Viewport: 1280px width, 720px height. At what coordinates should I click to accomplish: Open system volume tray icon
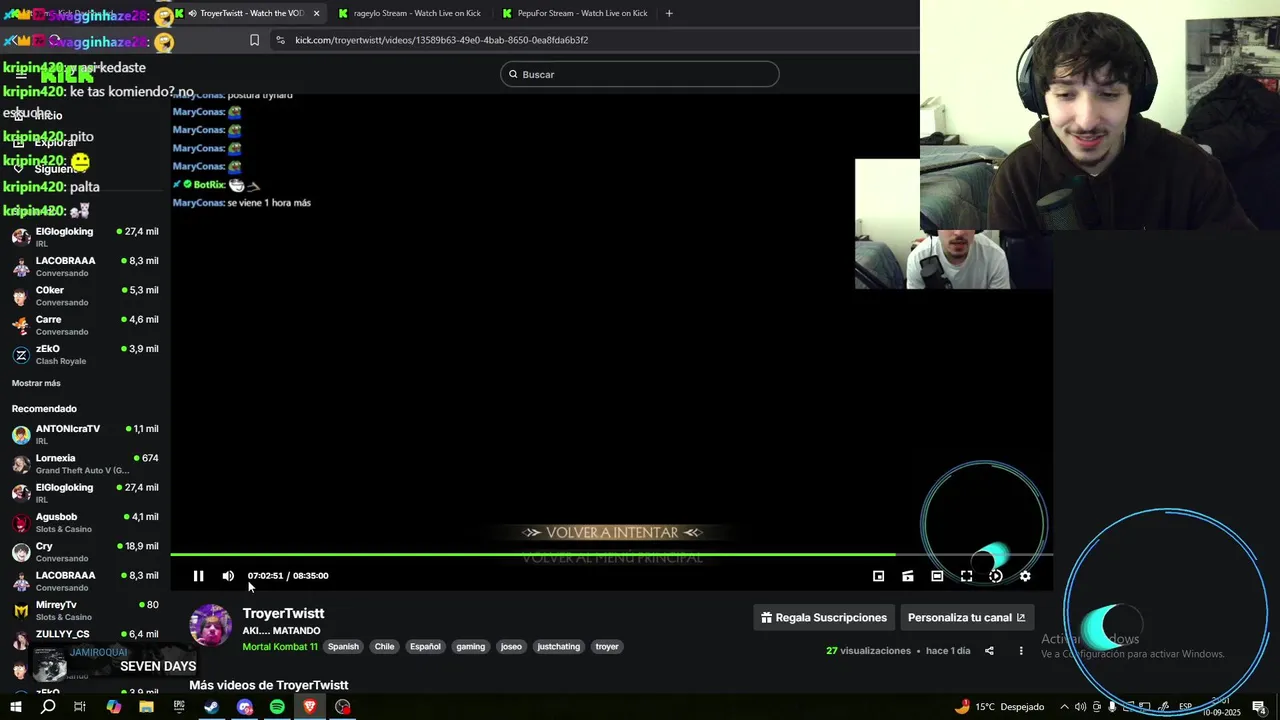click(1080, 707)
